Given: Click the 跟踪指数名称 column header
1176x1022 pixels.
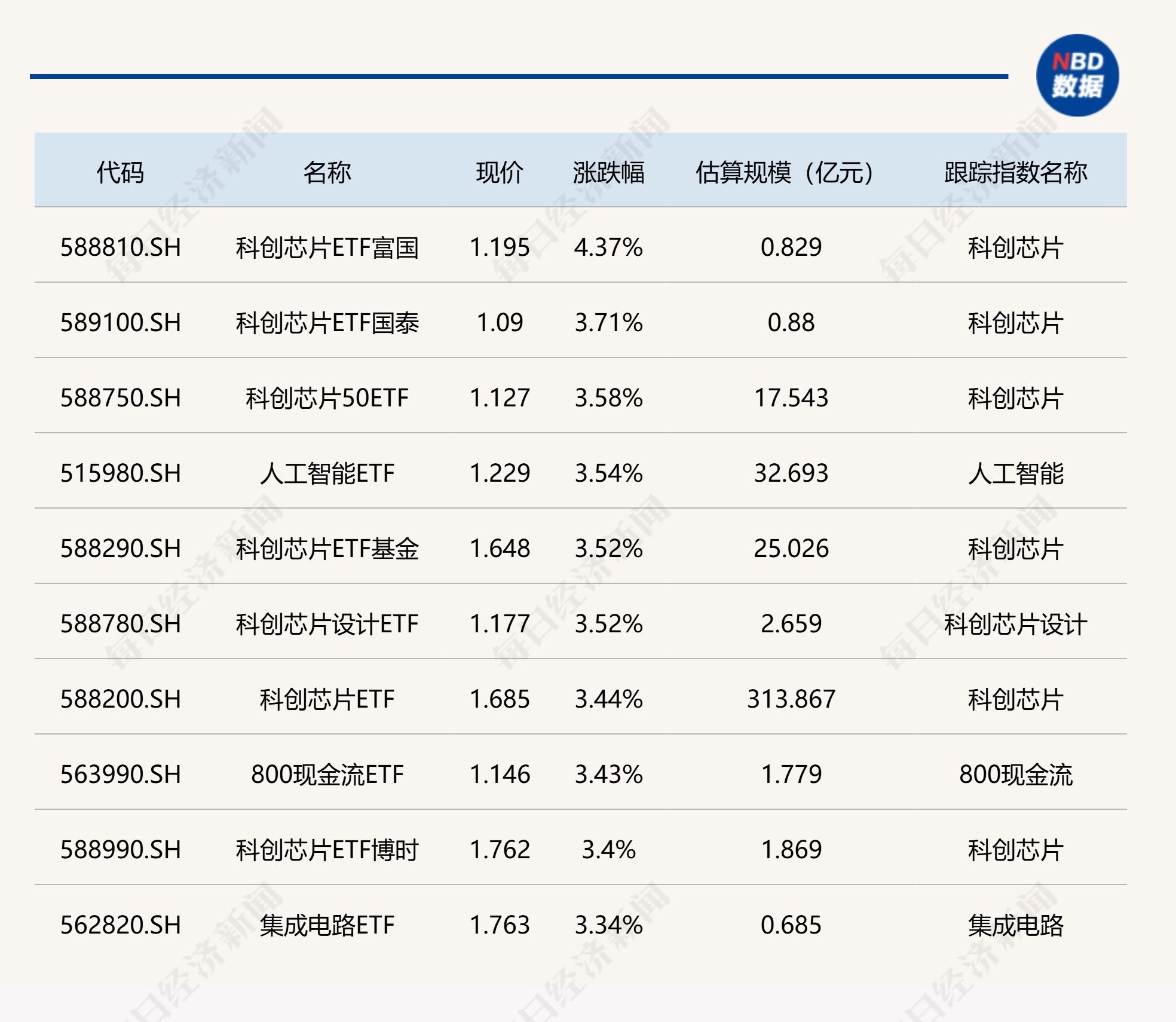Looking at the screenshot, I should tap(1015, 172).
